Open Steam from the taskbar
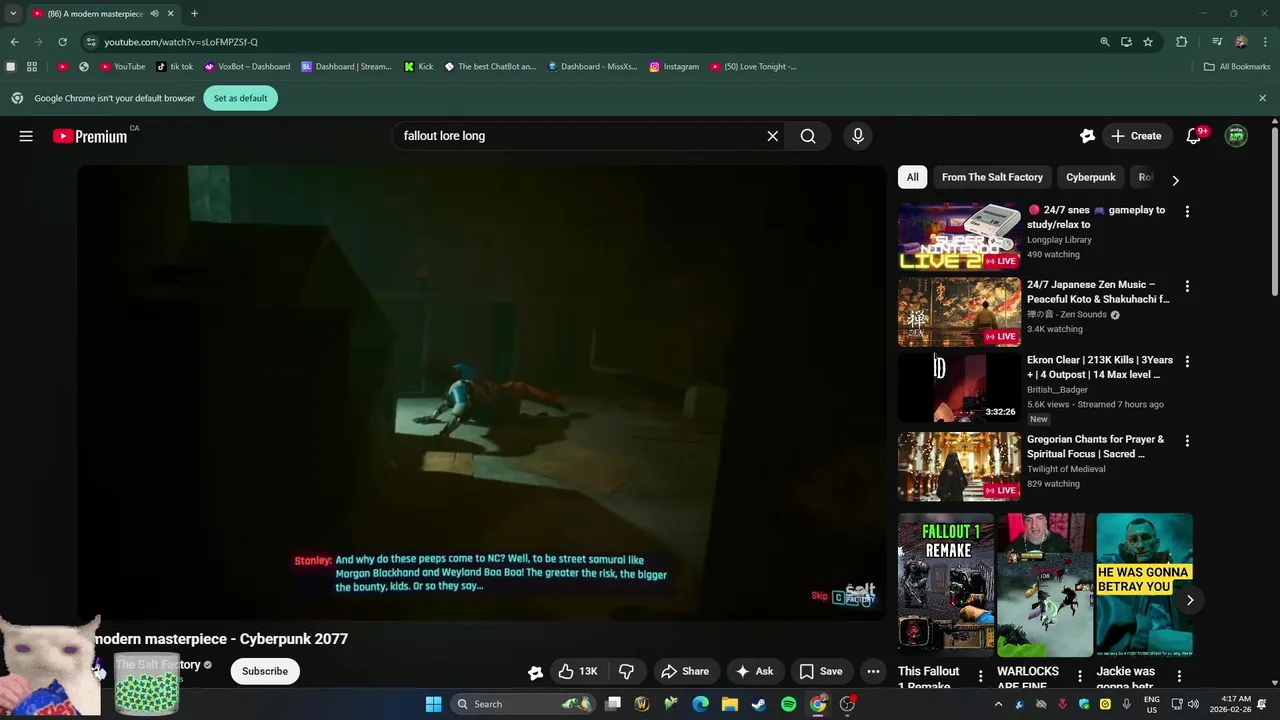Viewport: 1280px width, 720px height. pos(759,704)
